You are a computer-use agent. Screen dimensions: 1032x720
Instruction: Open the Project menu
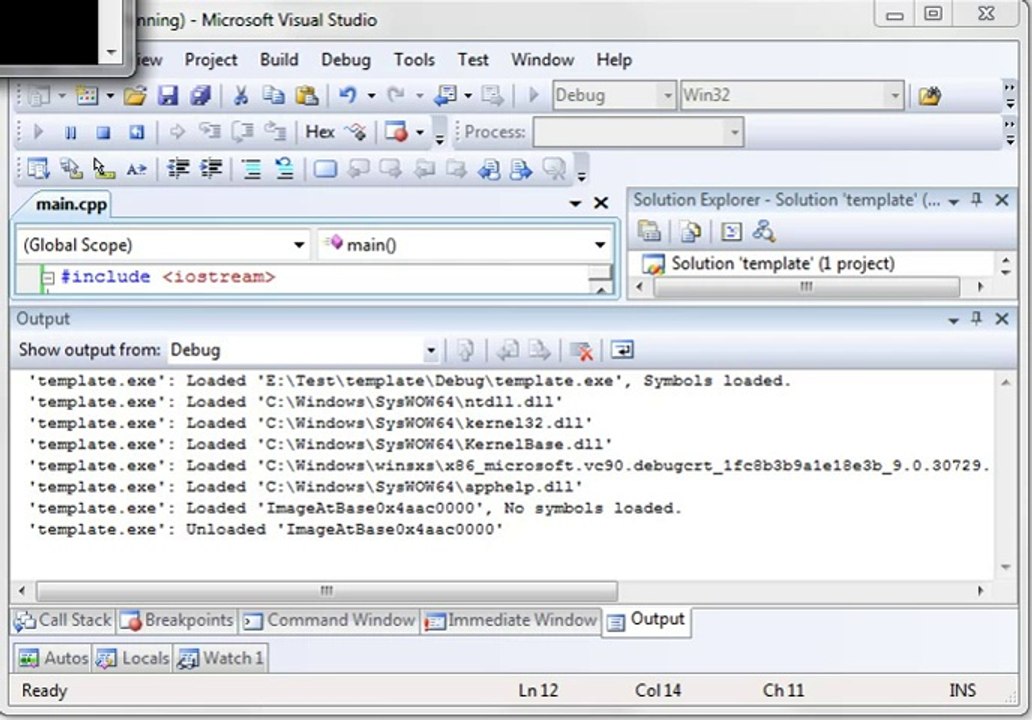click(211, 60)
